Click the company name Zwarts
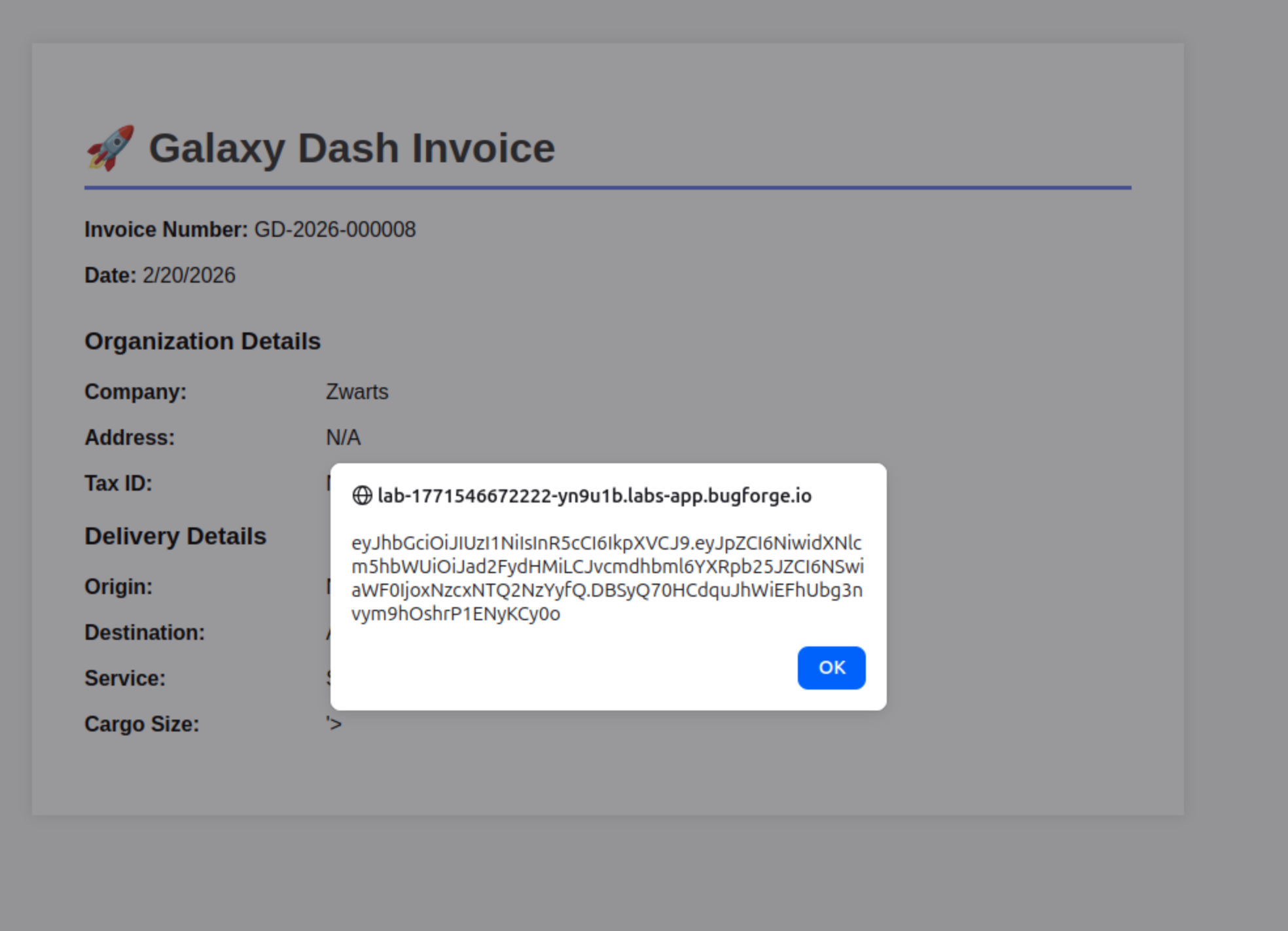 click(x=357, y=392)
